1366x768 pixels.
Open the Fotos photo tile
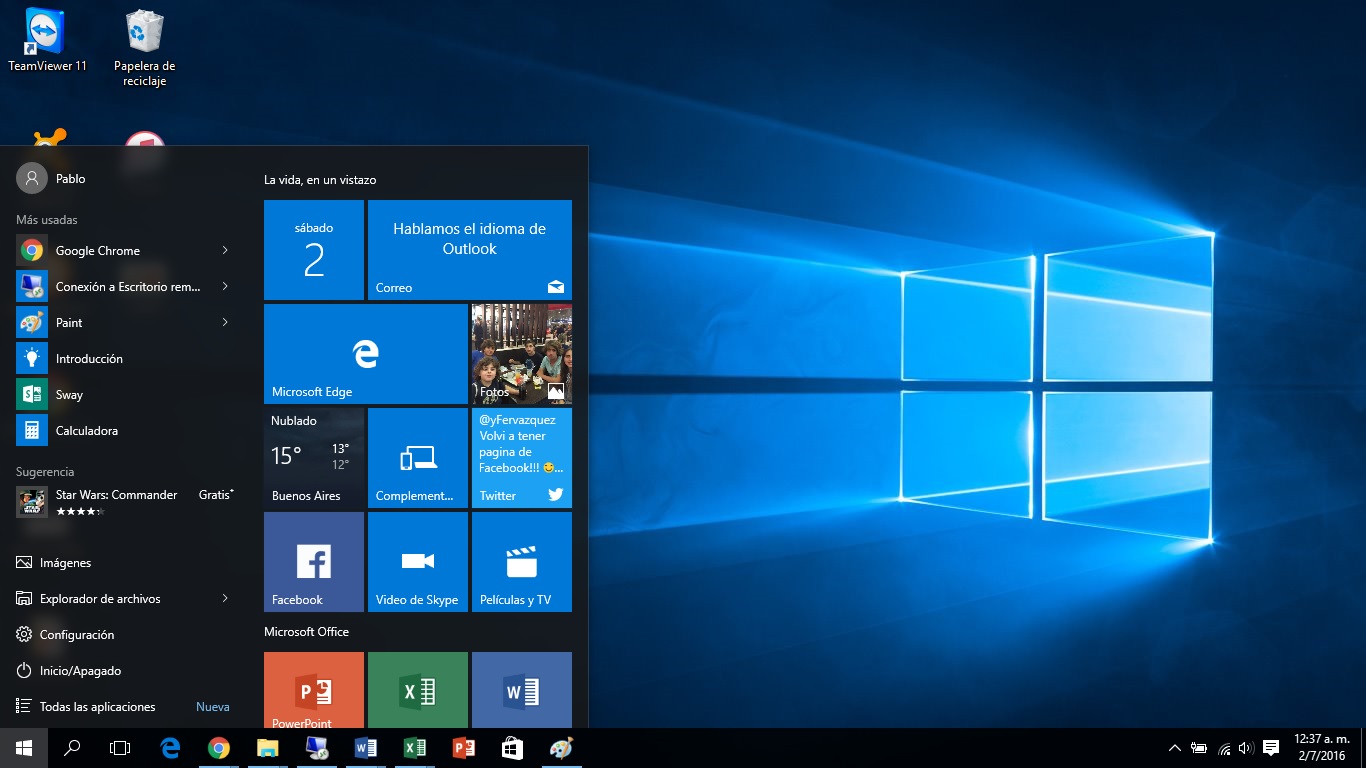(x=521, y=354)
